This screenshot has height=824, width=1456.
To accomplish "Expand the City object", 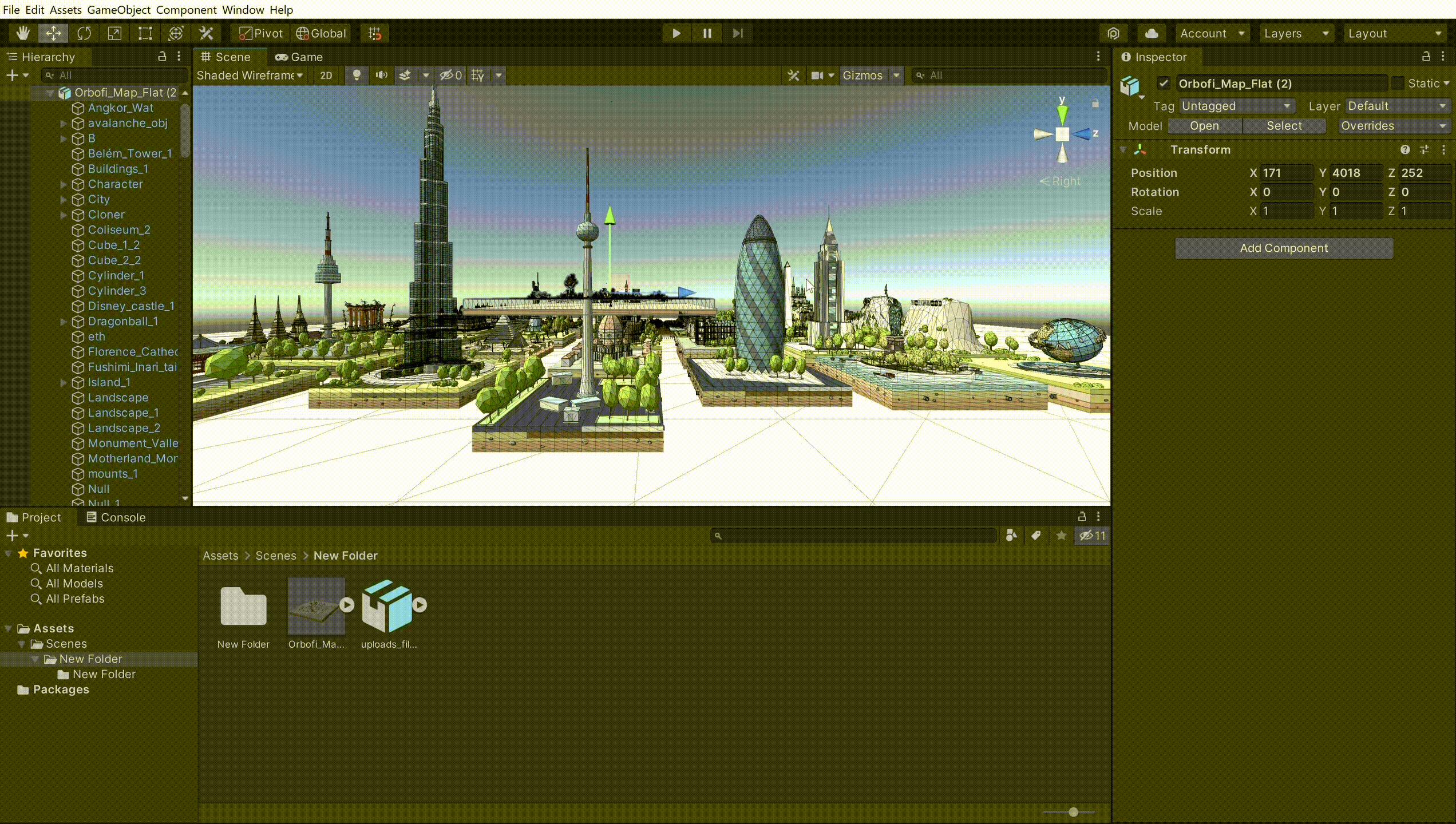I will tap(64, 200).
